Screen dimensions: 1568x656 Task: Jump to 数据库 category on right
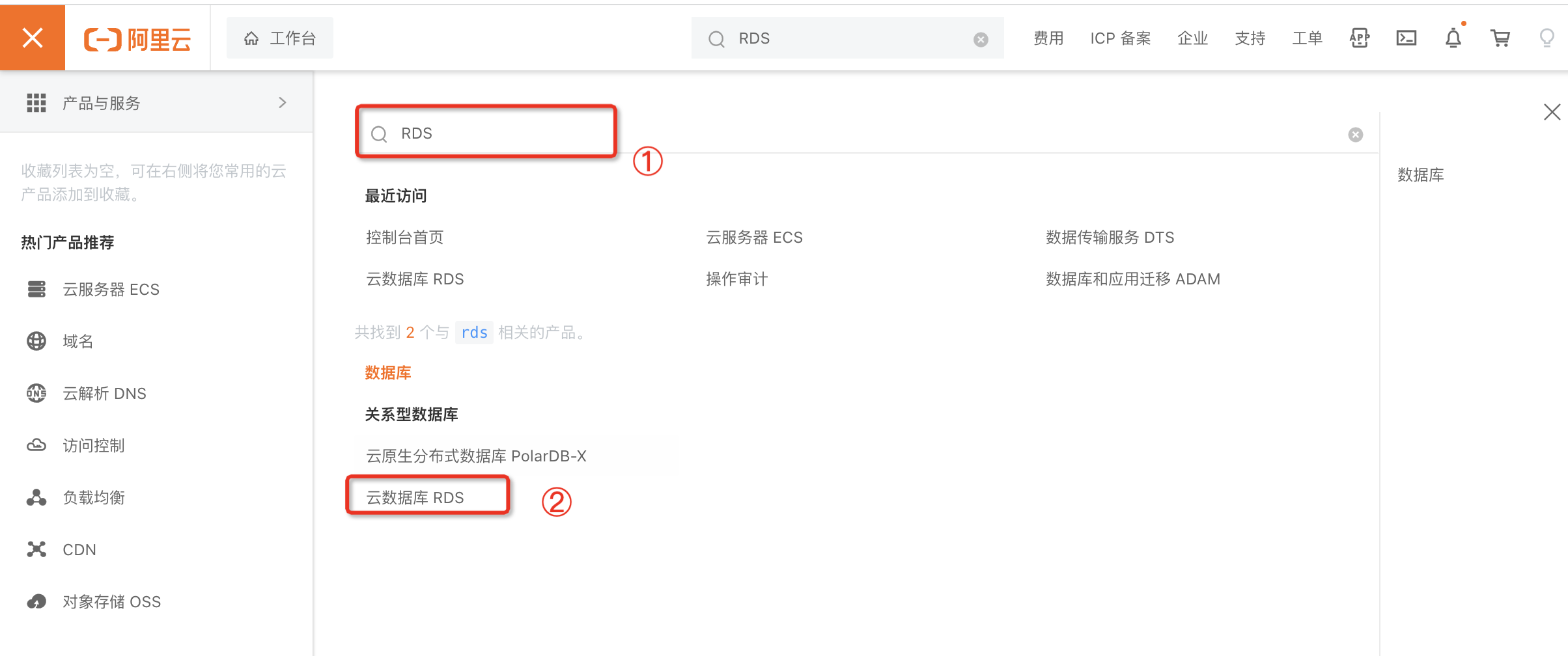click(1421, 175)
